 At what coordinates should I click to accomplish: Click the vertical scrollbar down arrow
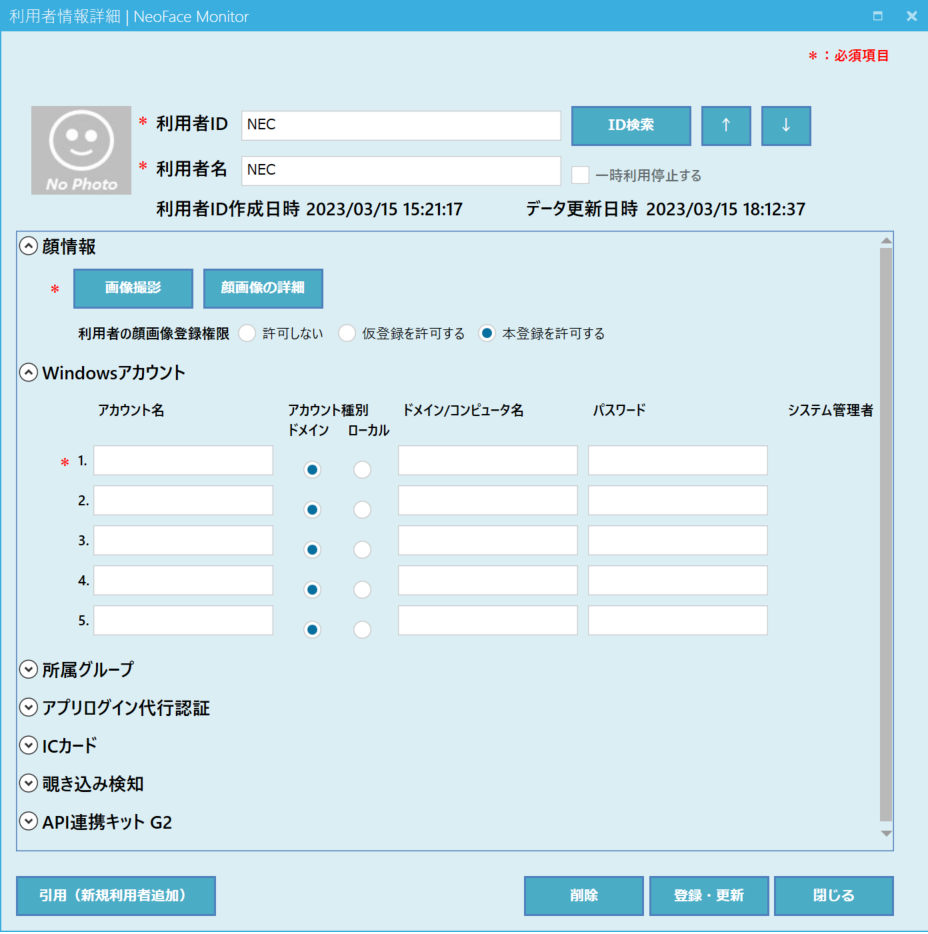885,833
